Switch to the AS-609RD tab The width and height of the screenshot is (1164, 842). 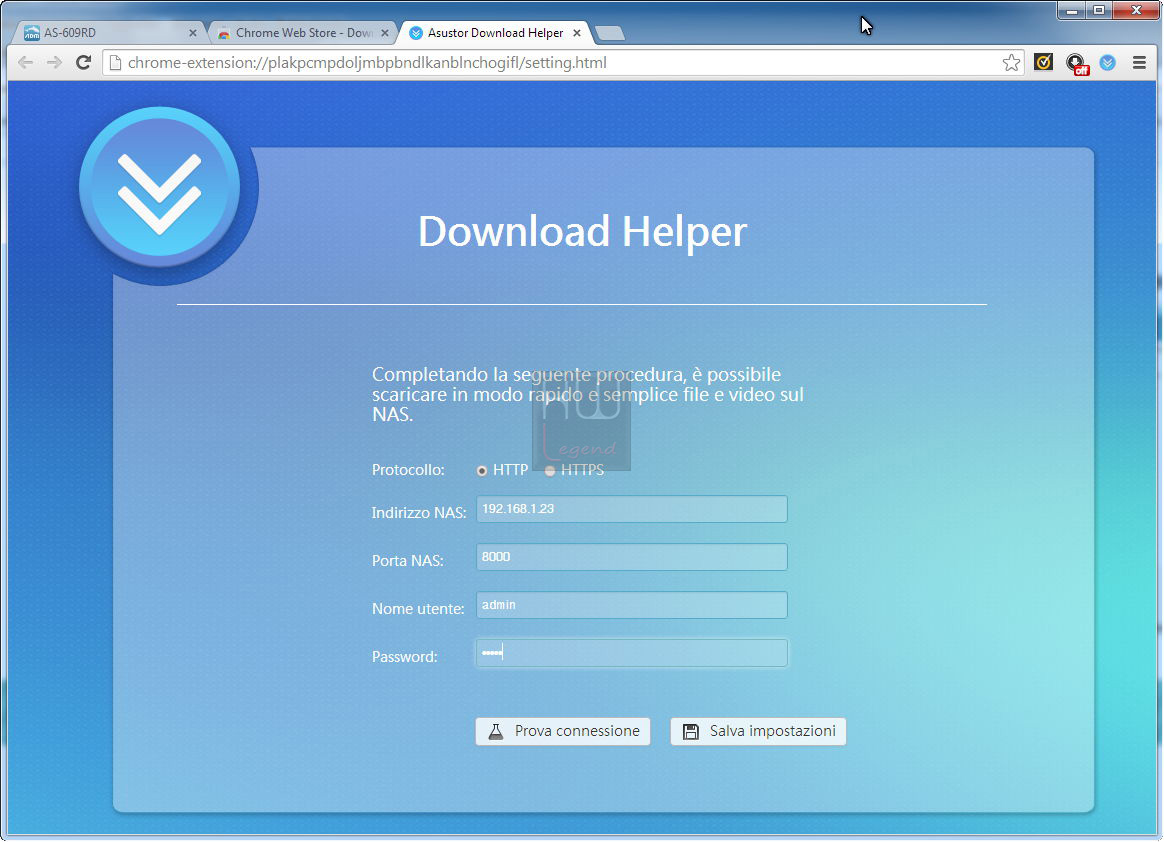(109, 33)
